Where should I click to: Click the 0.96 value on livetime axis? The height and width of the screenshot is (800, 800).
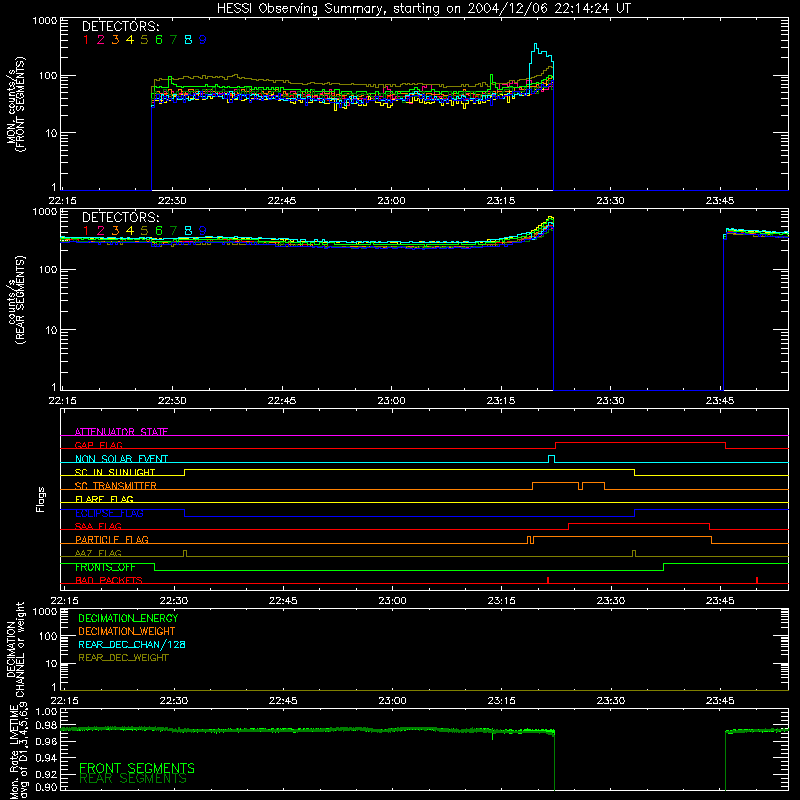(46, 741)
